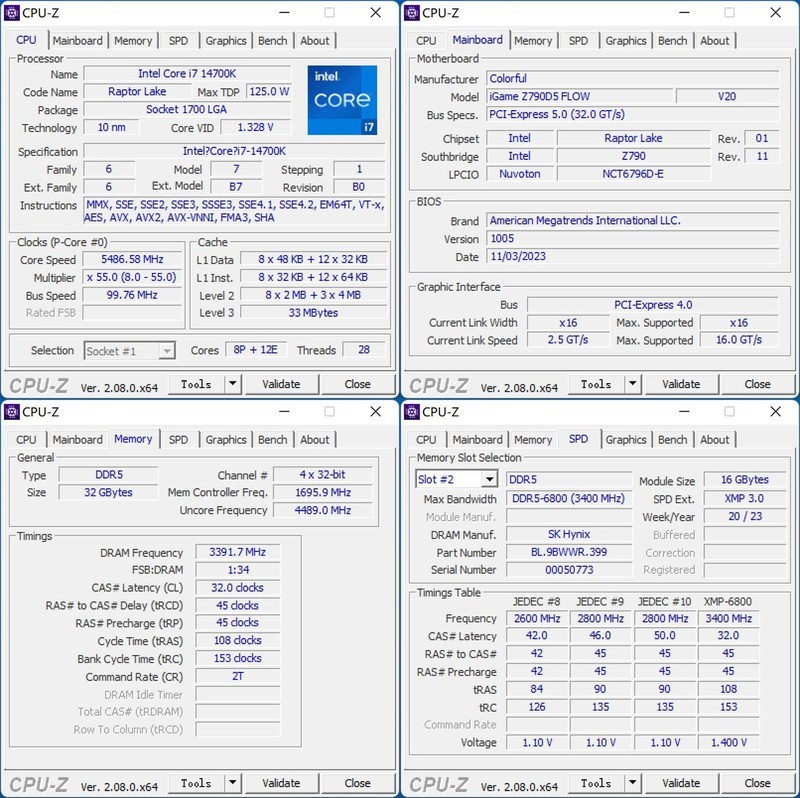Open the Memory tab in the SPD window
800x798 pixels.
click(x=533, y=439)
